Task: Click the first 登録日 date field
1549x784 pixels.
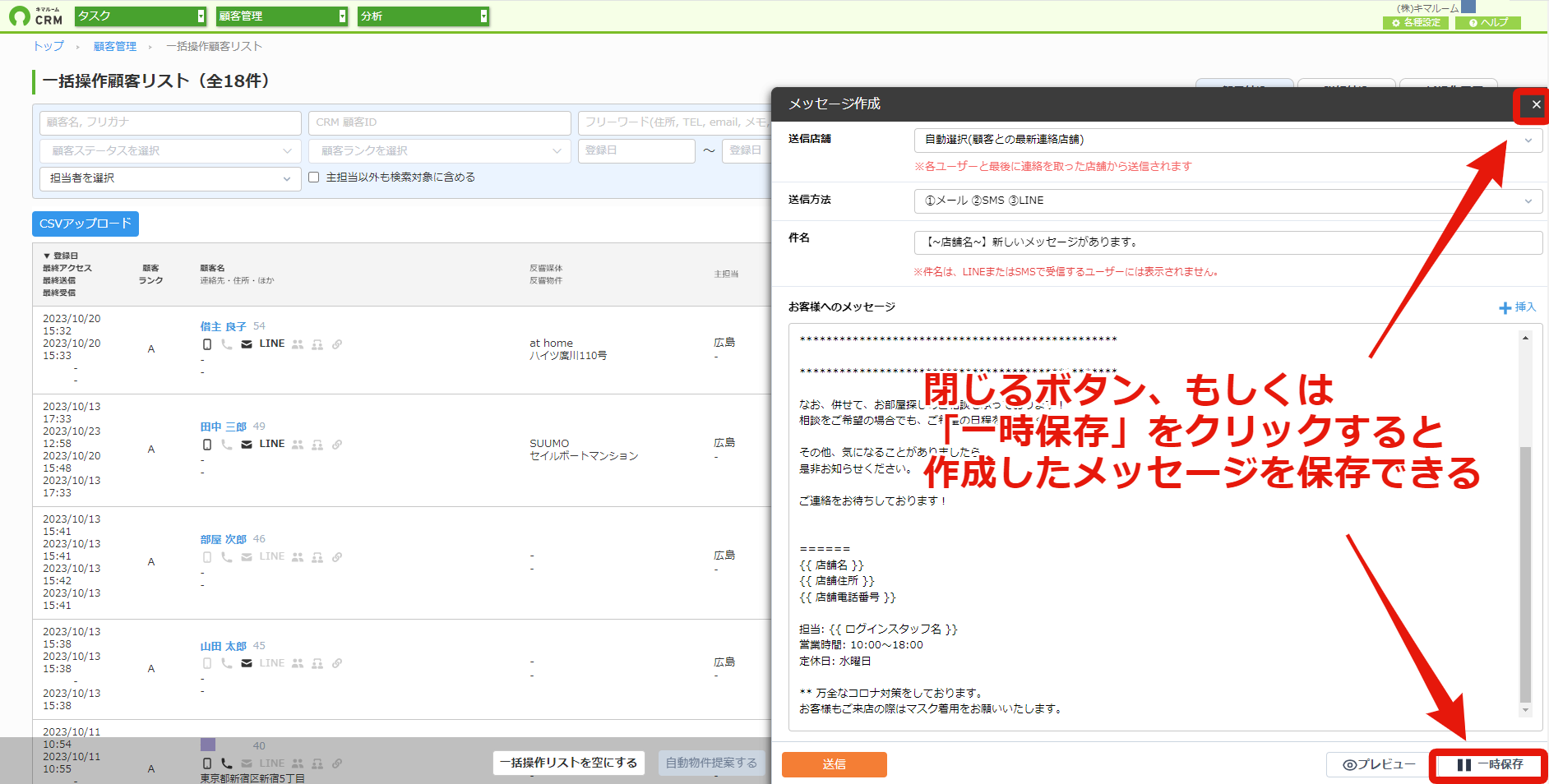Action: click(x=636, y=150)
